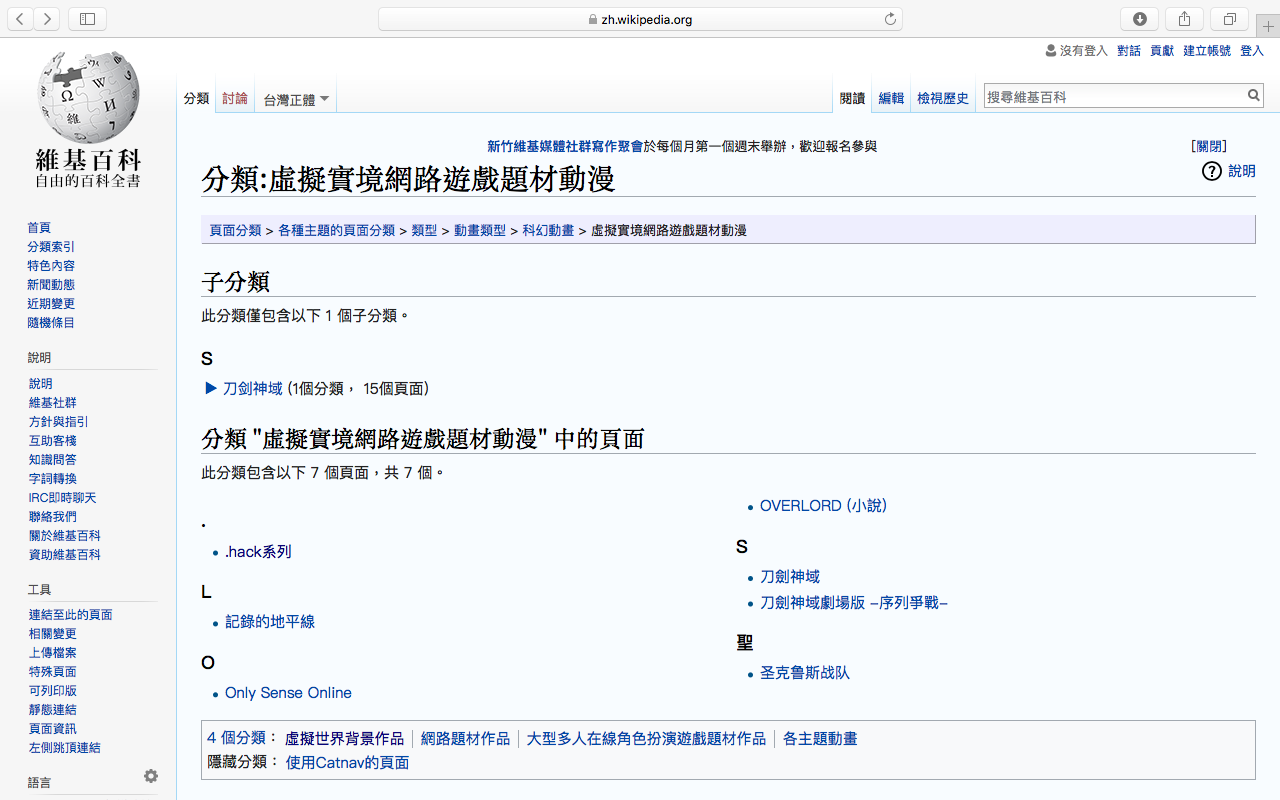Click the 貢獻 link in top bar
The height and width of the screenshot is (800, 1280).
(x=1162, y=50)
